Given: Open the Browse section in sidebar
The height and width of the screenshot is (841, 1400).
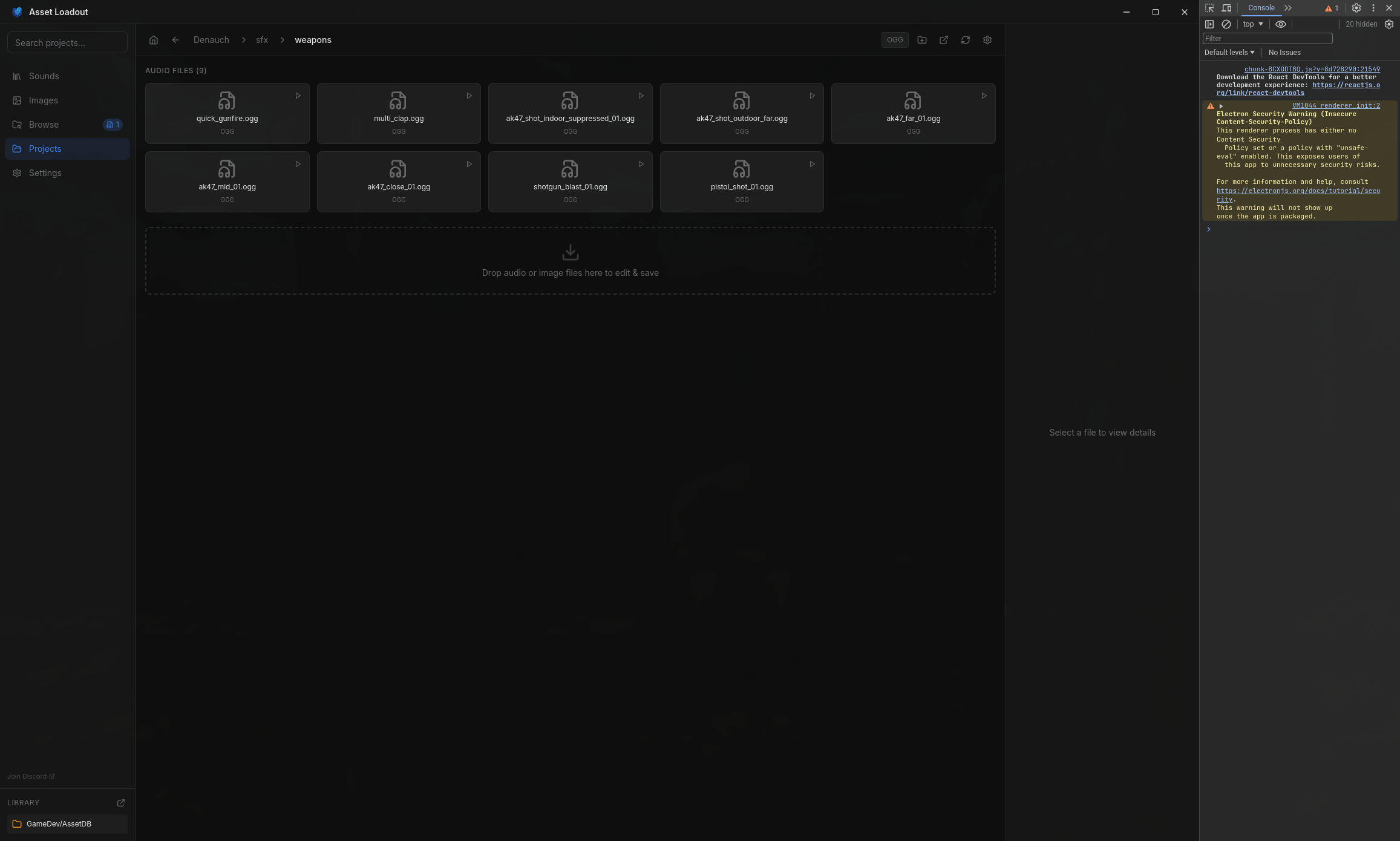Looking at the screenshot, I should pos(44,125).
